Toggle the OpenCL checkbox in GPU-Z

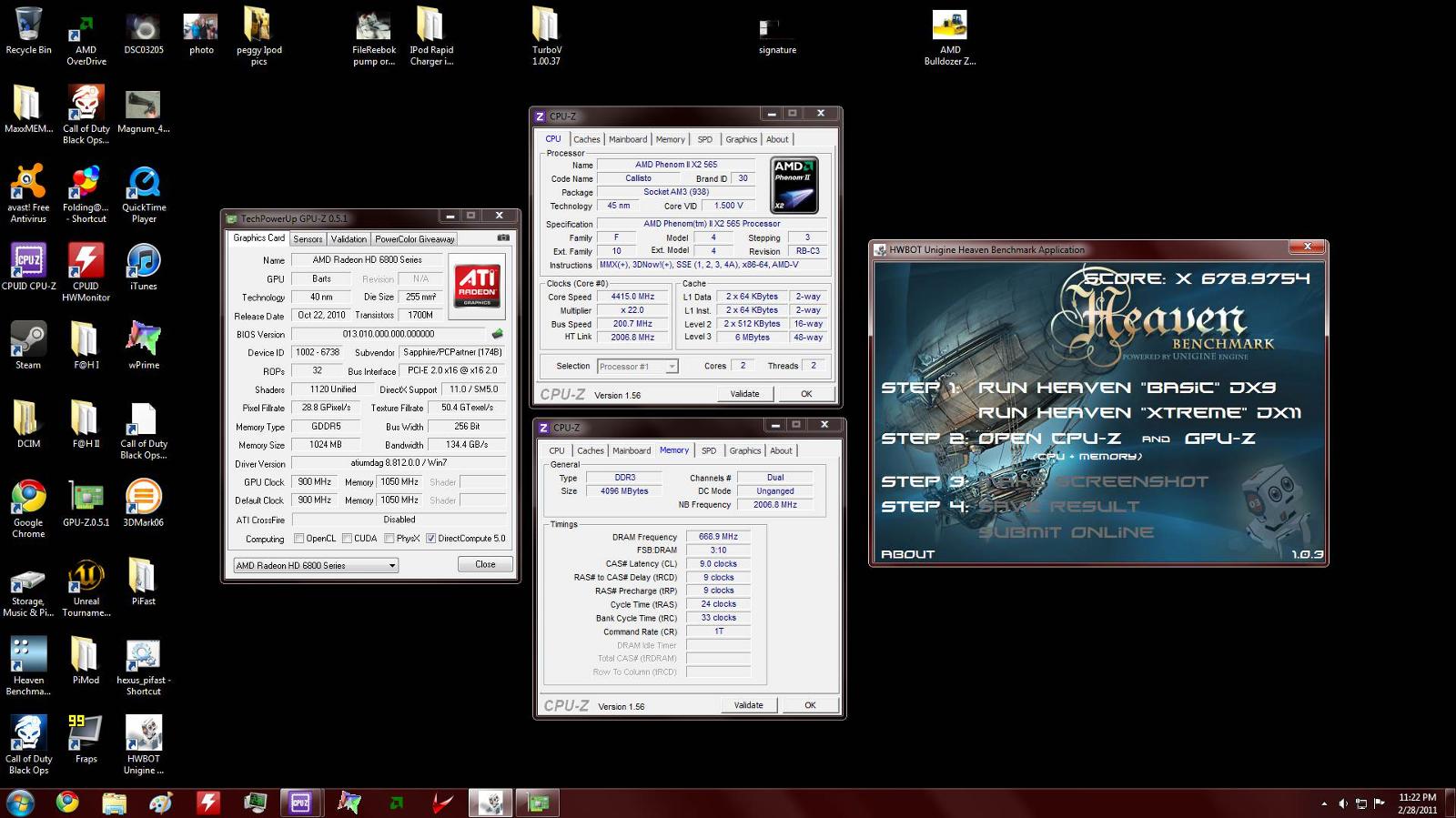pyautogui.click(x=299, y=539)
